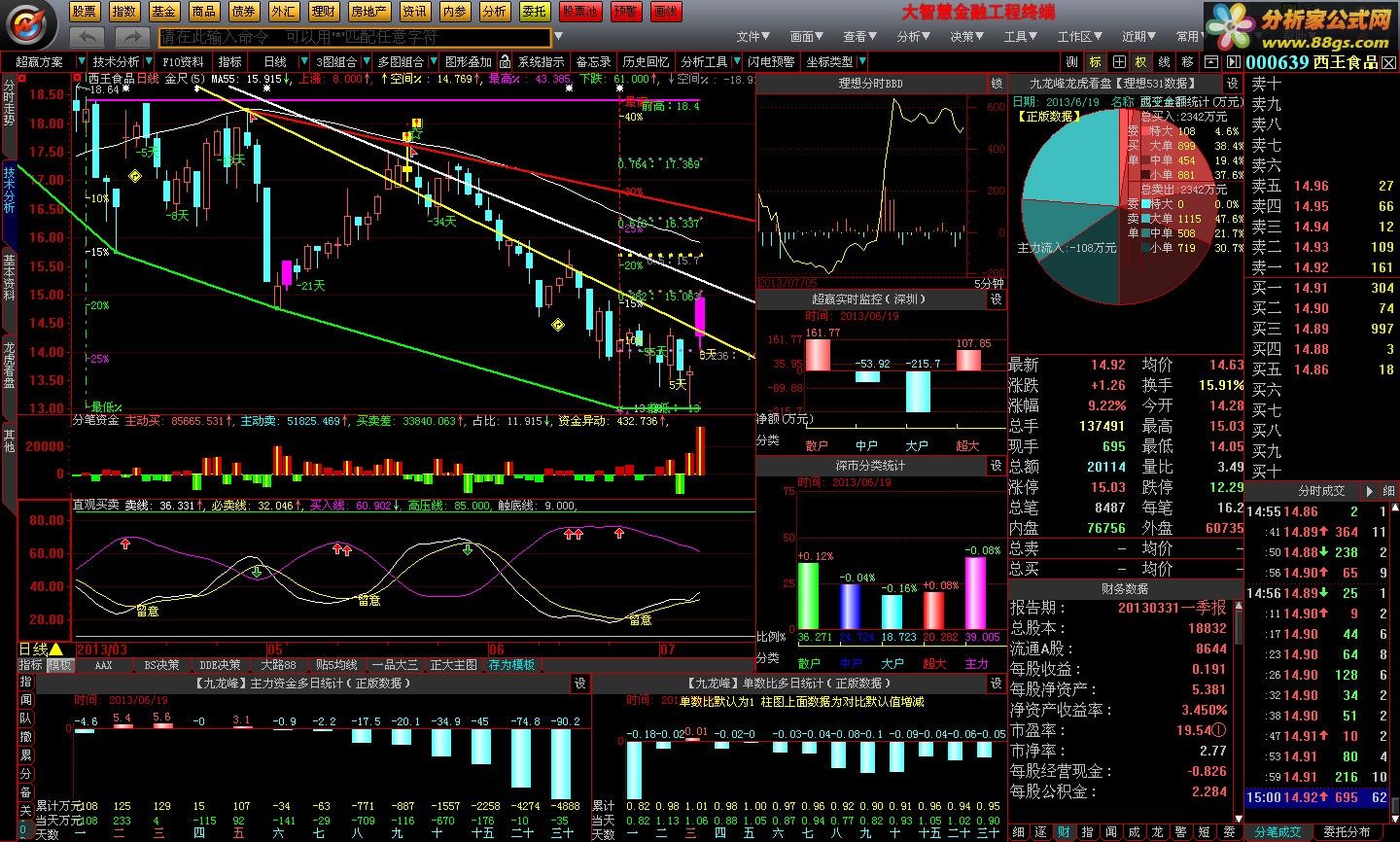1400x842 pixels.
Task: Click the red 预警 button
Action: tap(626, 12)
